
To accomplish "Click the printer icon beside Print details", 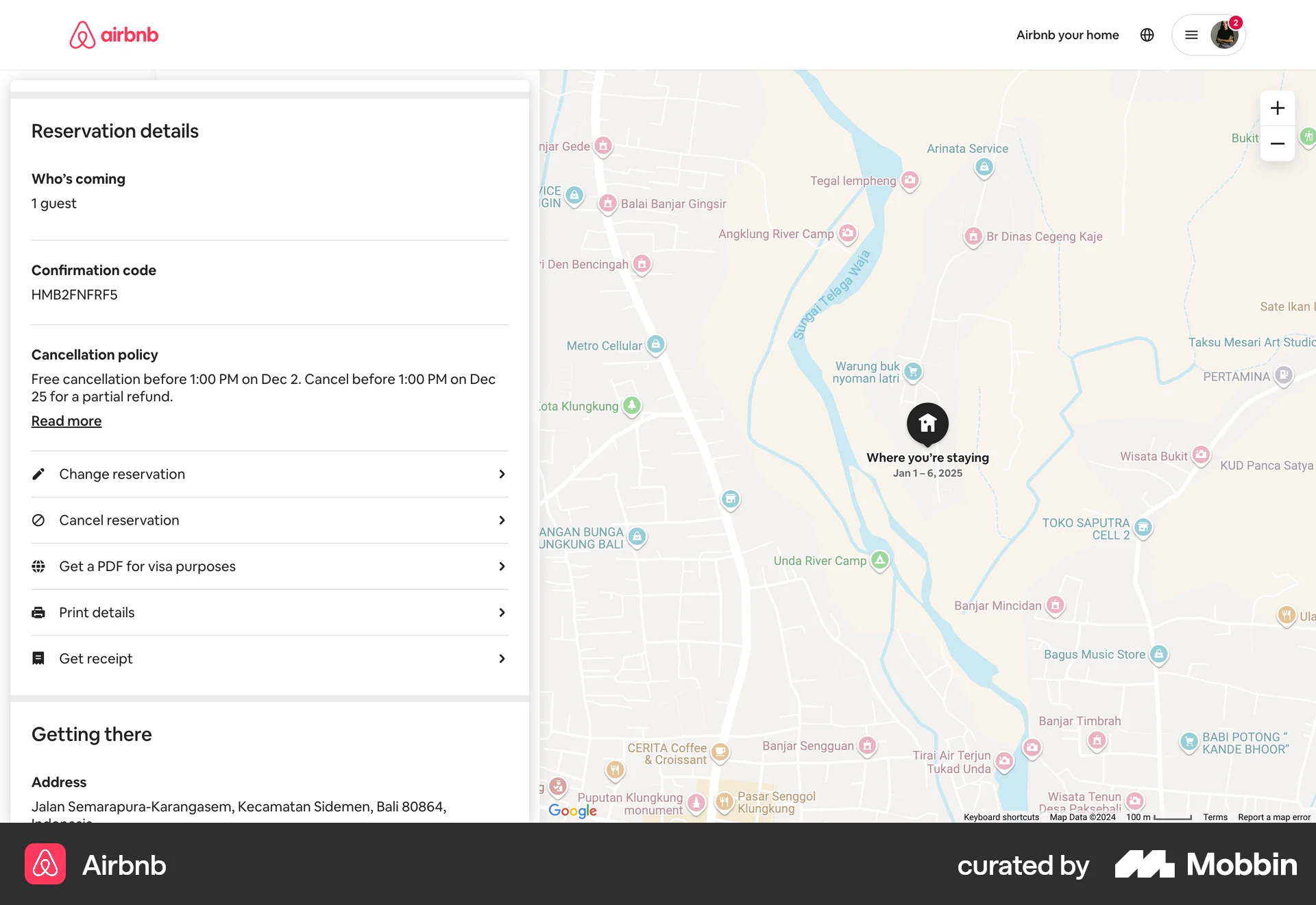I will coord(39,612).
